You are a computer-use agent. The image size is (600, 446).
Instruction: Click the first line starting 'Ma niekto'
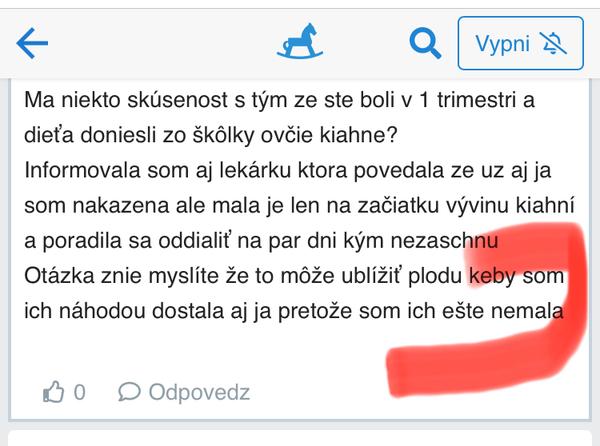pyautogui.click(x=280, y=100)
